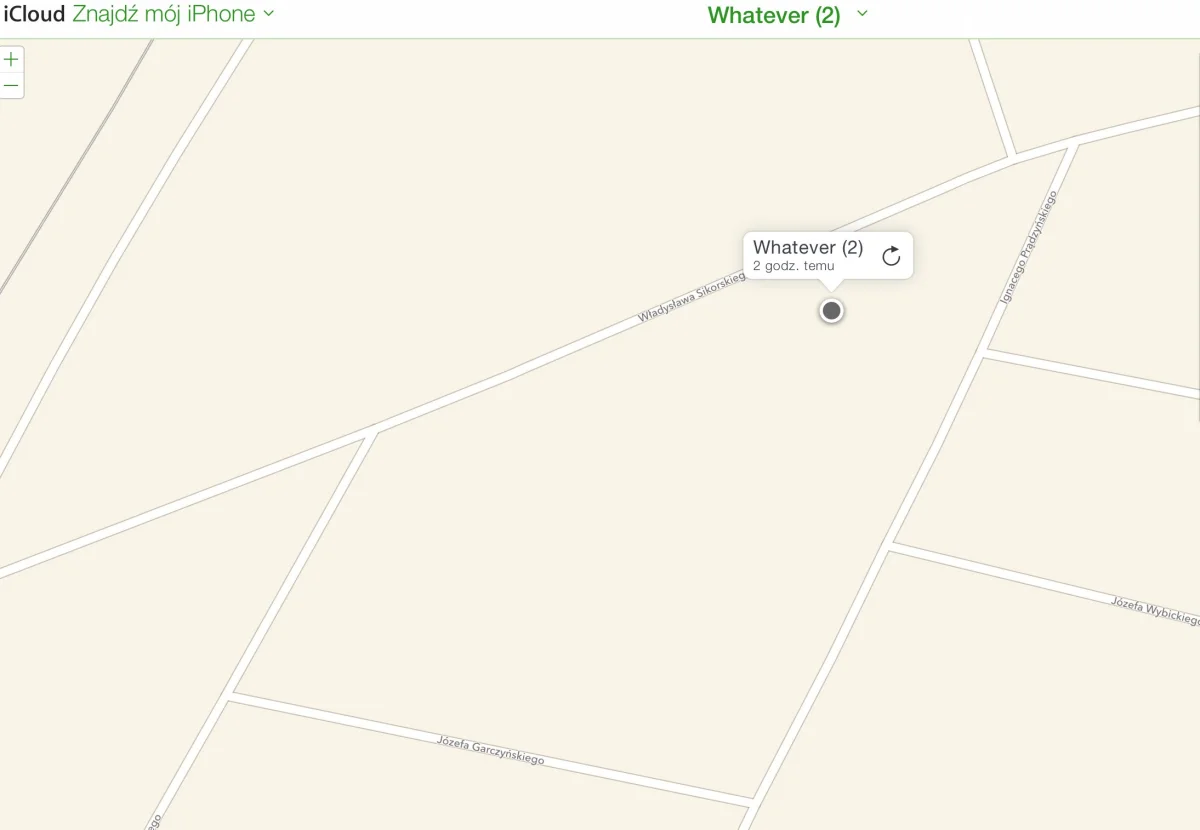The height and width of the screenshot is (830, 1200).
Task: Go to iCloud home via iCloud text
Action: click(x=34, y=14)
